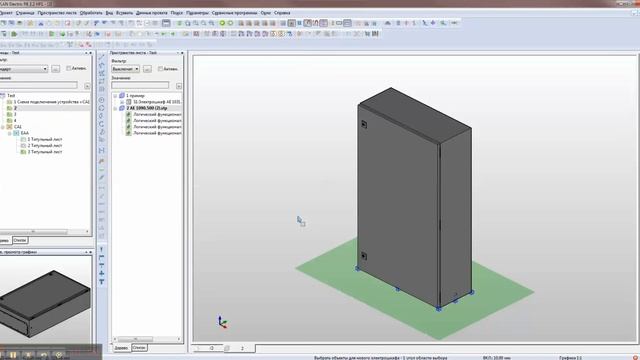This screenshot has height=360, width=640.
Task: Select the H-shaped dimension tool in vertical toolbar
Action: click(x=102, y=151)
